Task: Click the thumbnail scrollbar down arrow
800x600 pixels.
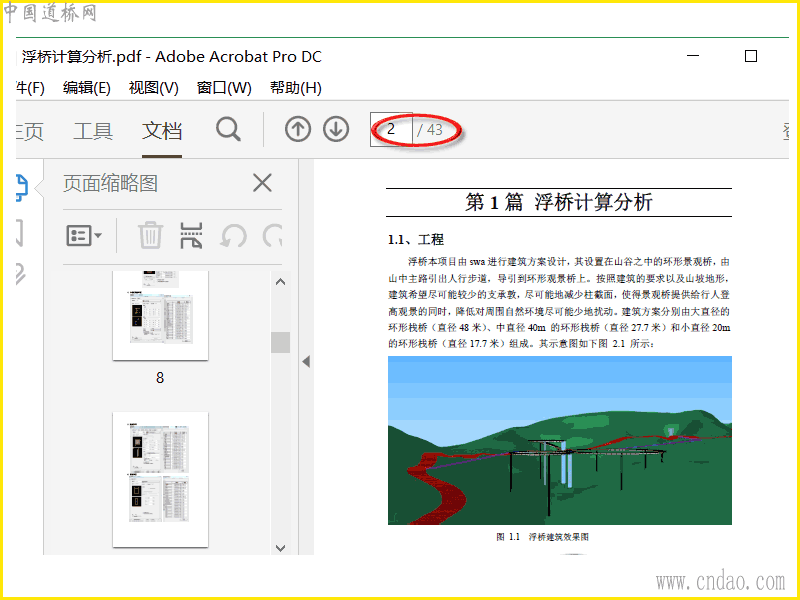Action: point(281,548)
